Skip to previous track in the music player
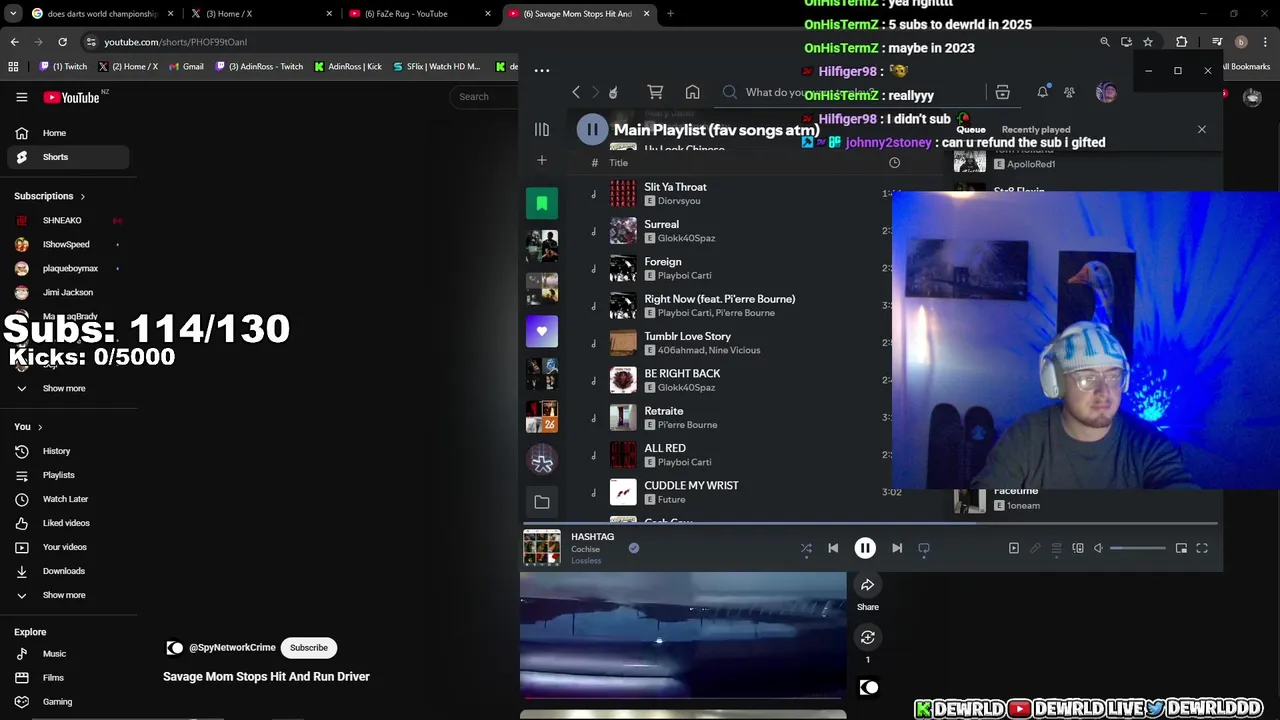This screenshot has height=720, width=1280. (x=833, y=548)
